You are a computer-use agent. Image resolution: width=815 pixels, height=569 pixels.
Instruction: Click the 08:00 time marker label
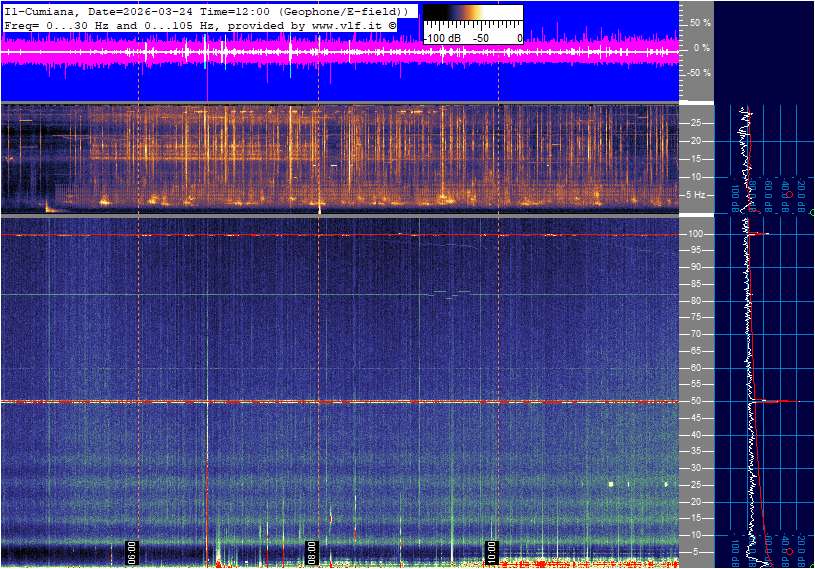pos(311,552)
